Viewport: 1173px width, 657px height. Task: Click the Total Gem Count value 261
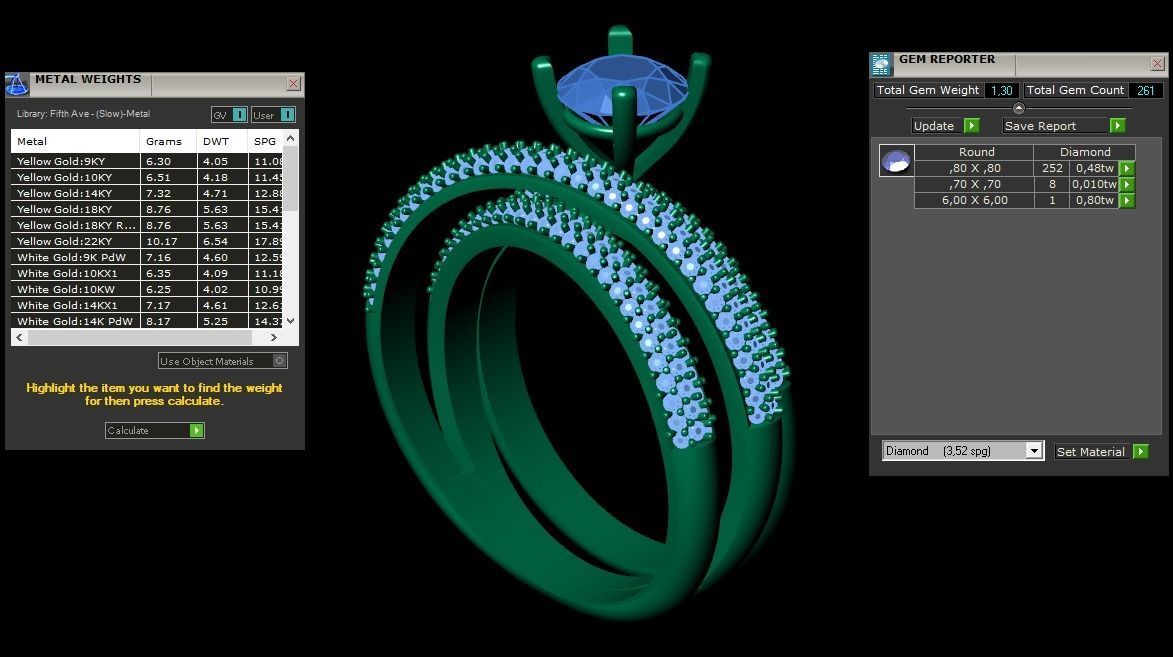(x=1145, y=90)
